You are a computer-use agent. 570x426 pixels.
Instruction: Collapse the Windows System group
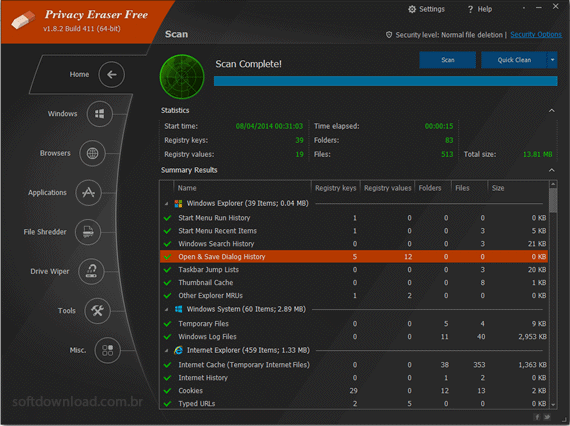coord(166,310)
